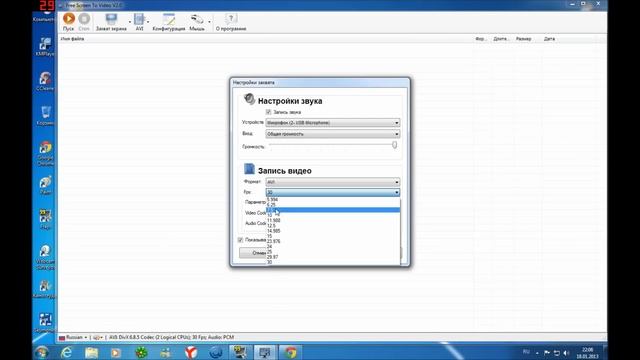The image size is (640, 360).
Task: Open the Захват экрана screen capture tool
Action: [111, 22]
